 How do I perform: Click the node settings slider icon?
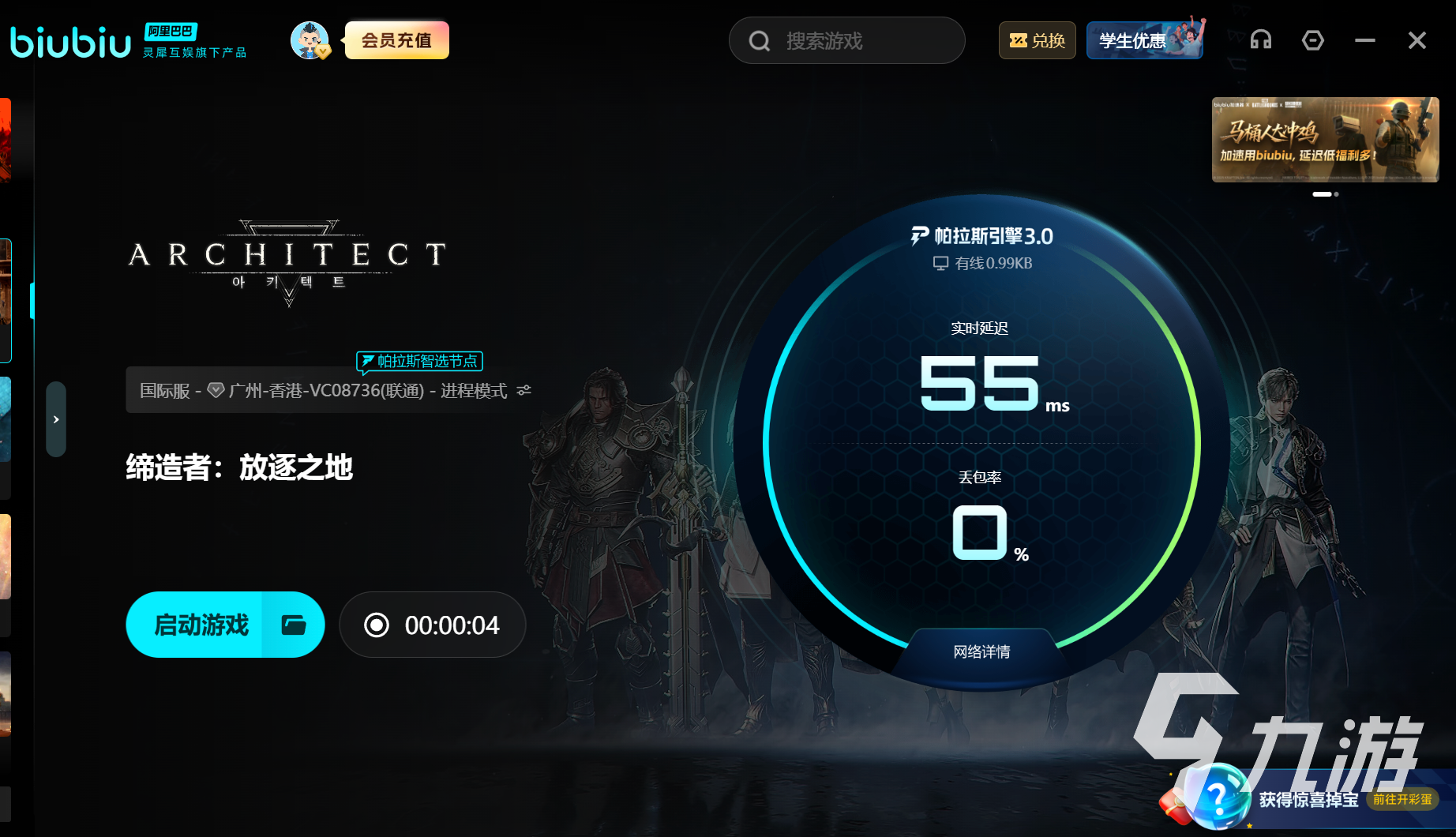tap(523, 390)
